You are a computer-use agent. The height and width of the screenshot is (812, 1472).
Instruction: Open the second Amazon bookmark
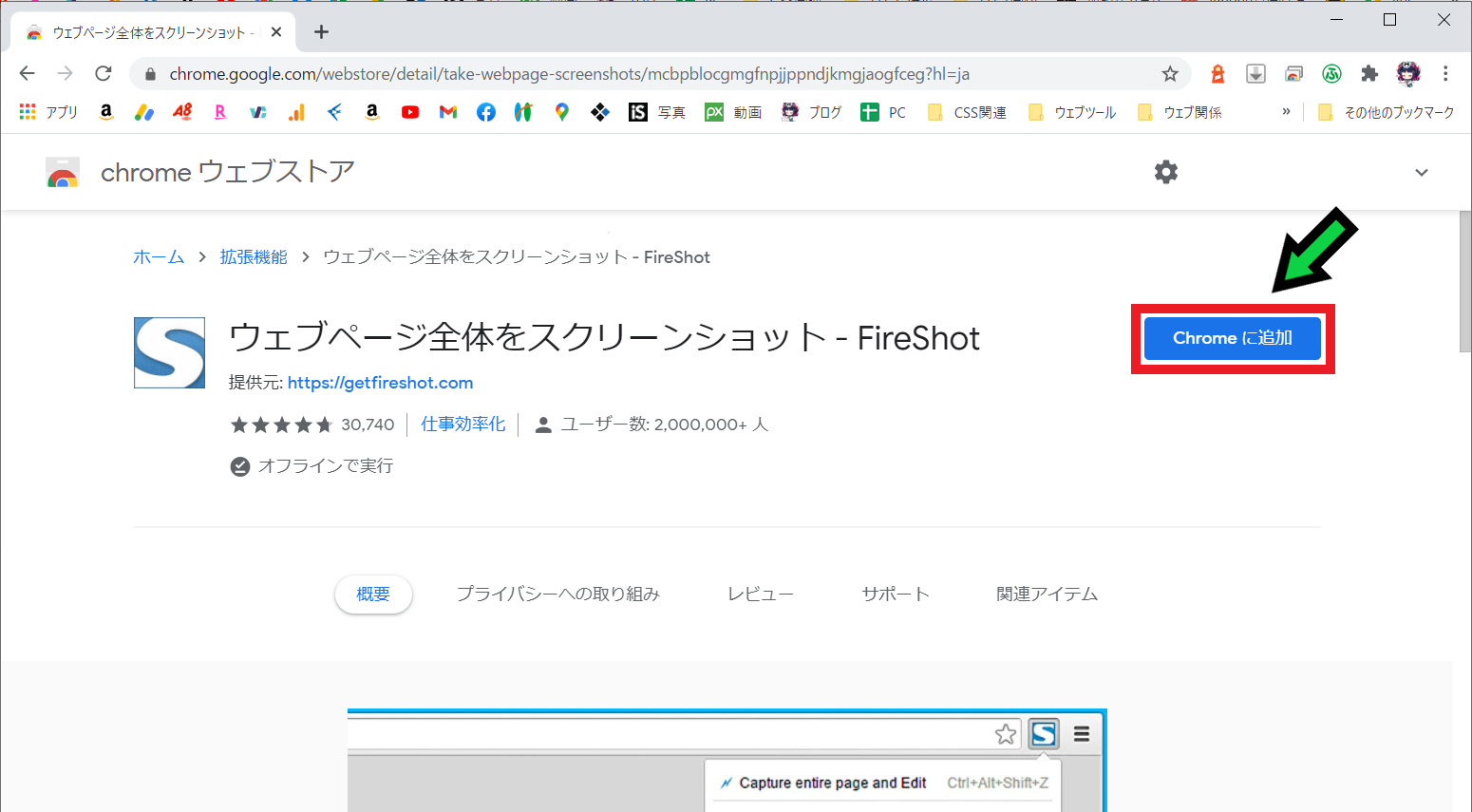(372, 112)
